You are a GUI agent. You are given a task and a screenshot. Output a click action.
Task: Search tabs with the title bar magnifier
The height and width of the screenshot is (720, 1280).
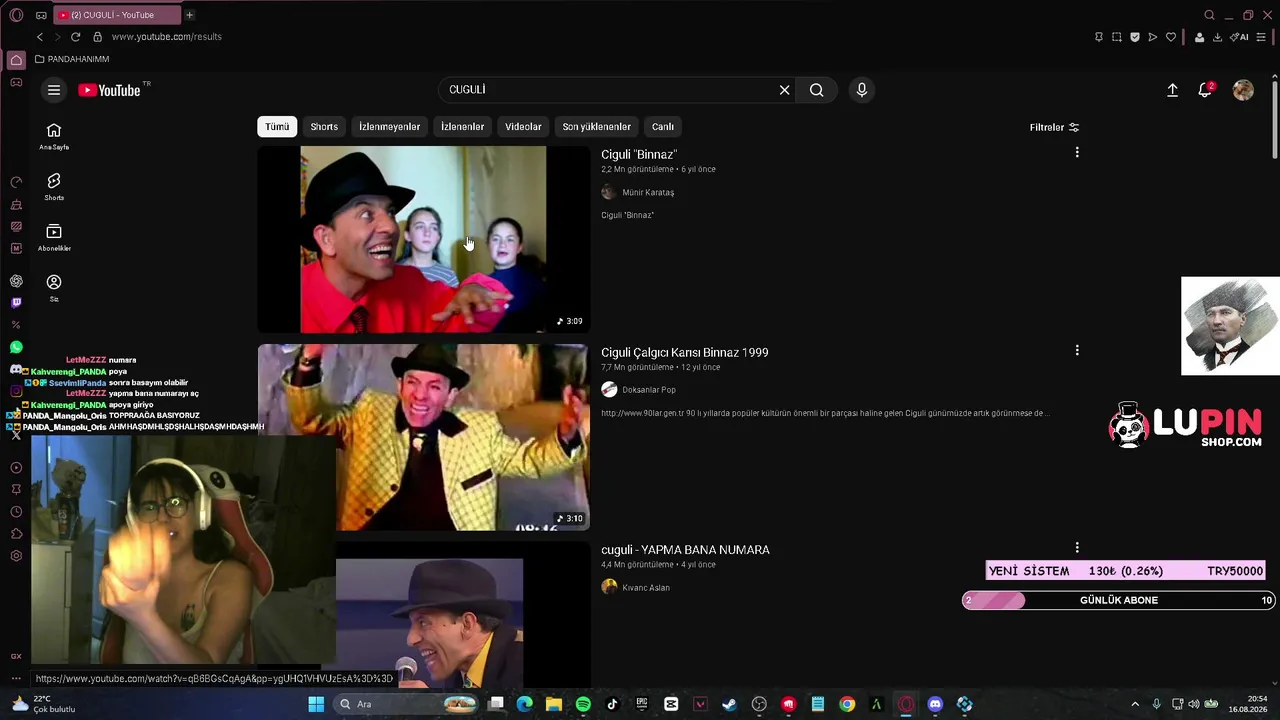click(x=1209, y=15)
